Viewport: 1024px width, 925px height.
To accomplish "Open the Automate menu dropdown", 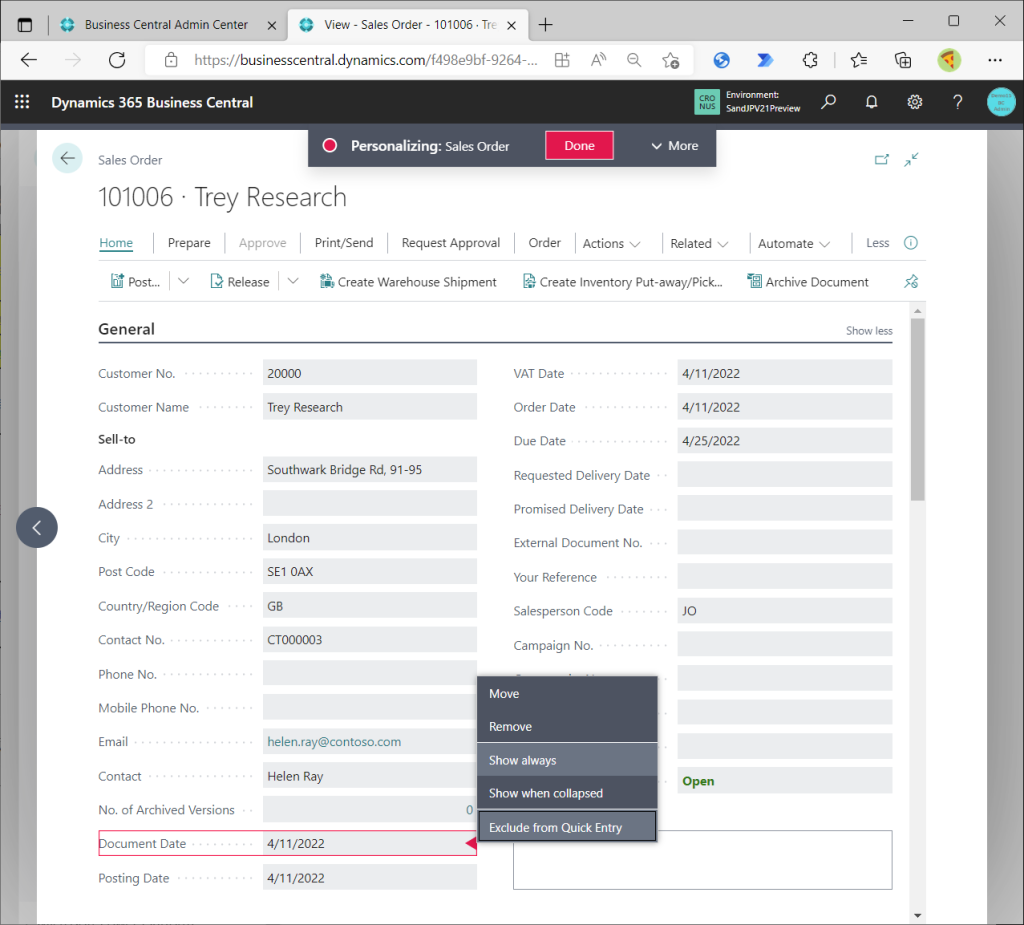I will click(793, 243).
